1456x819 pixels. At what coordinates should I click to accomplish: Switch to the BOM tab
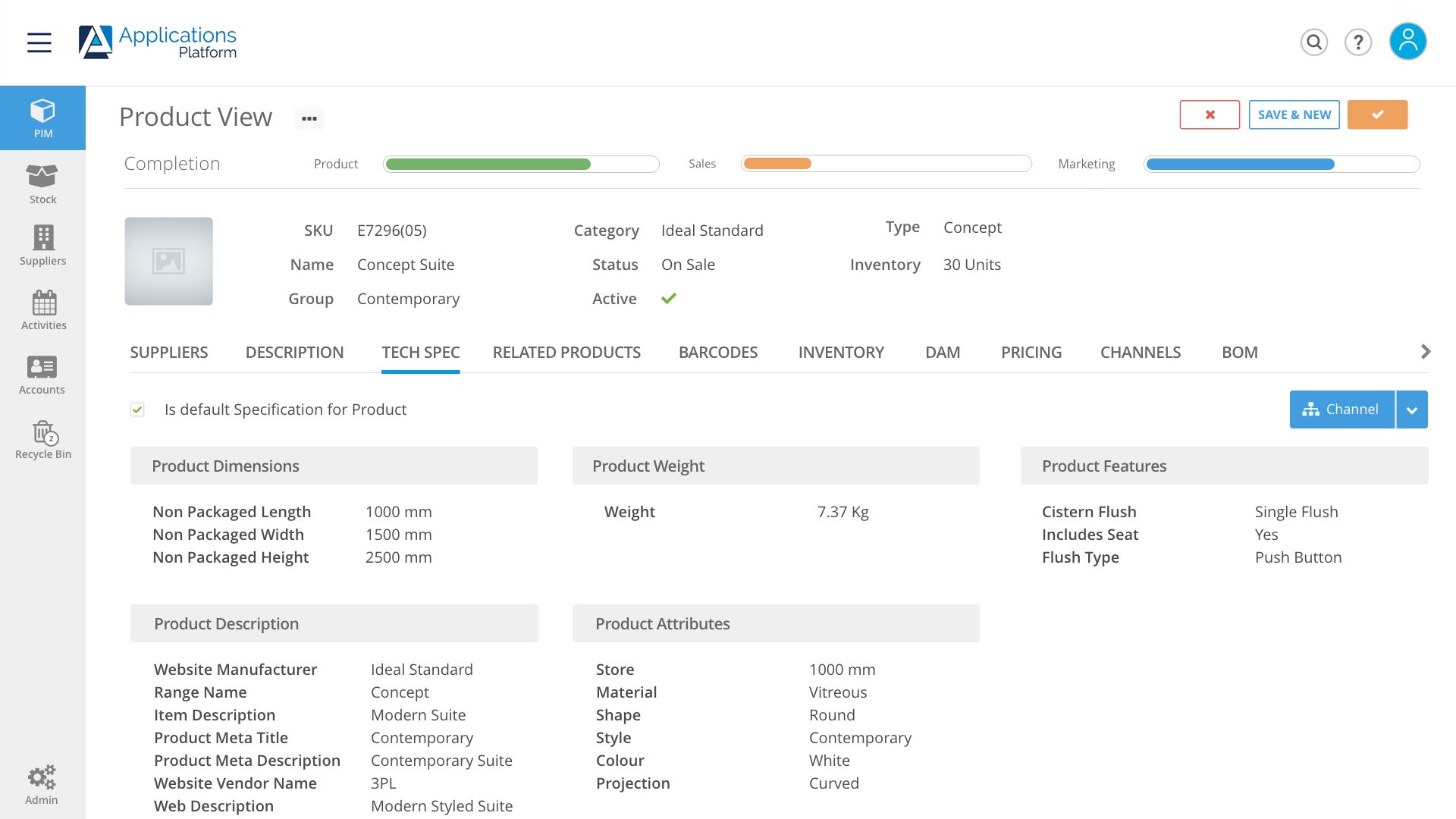[x=1240, y=353]
